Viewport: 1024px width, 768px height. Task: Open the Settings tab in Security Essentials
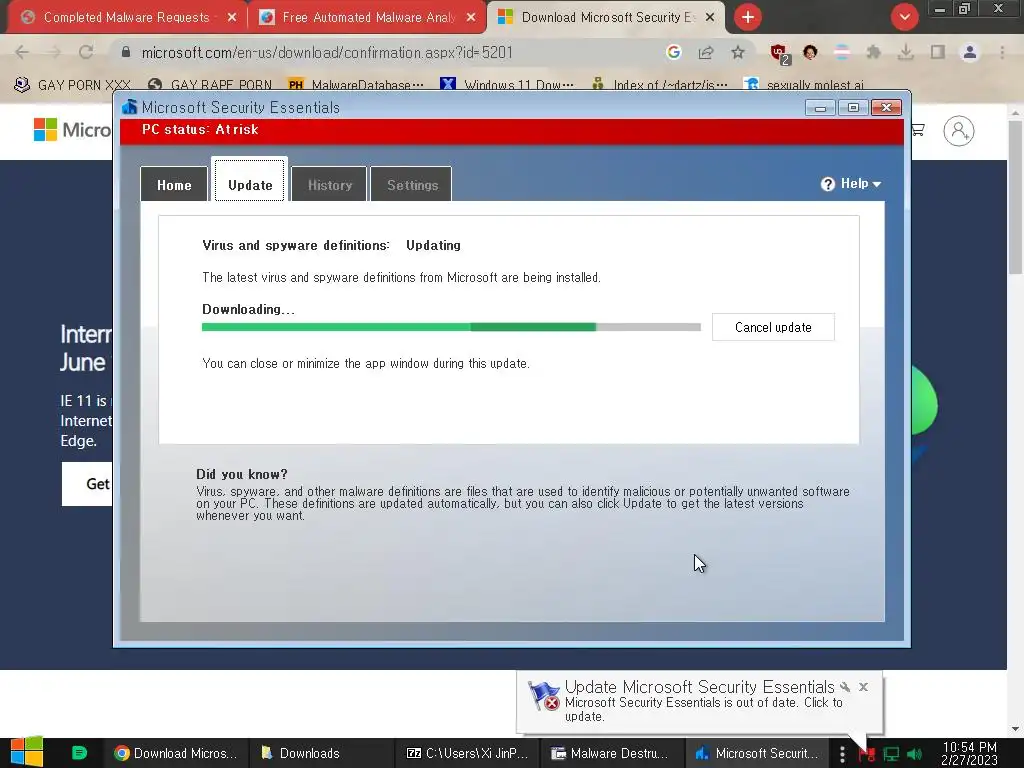(411, 184)
